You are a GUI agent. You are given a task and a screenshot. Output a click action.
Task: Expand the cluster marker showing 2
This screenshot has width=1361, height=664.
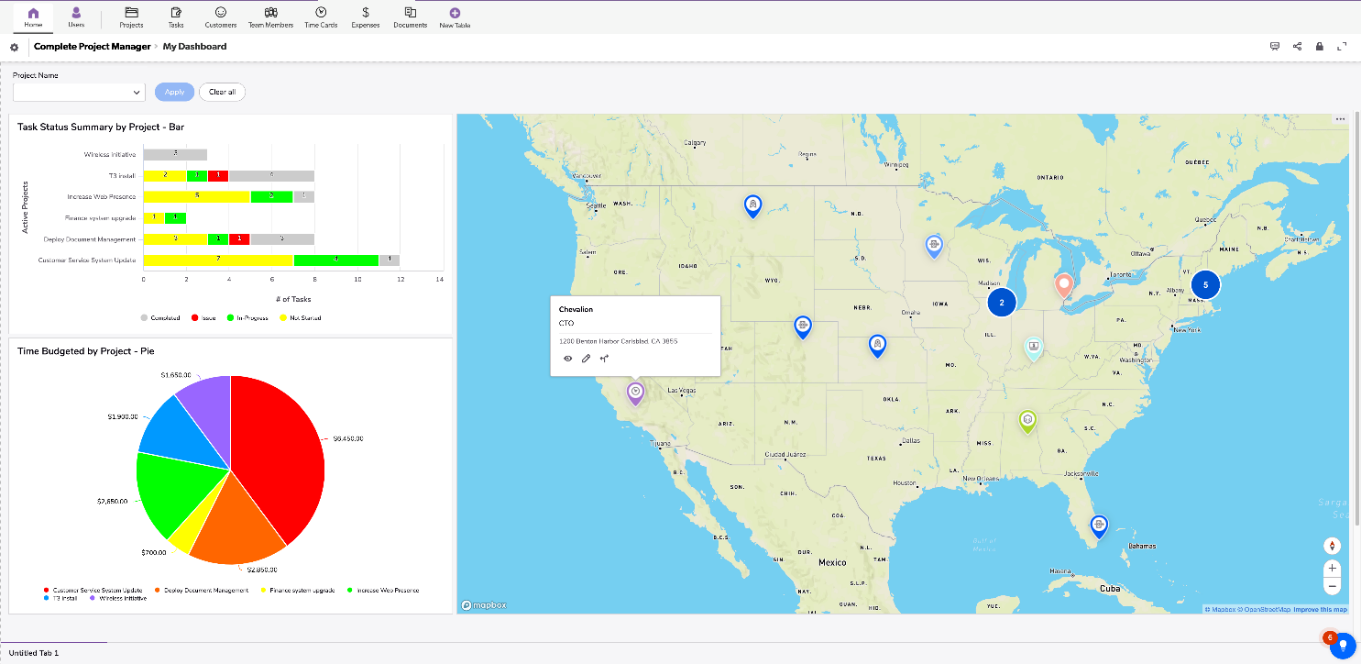point(1001,302)
